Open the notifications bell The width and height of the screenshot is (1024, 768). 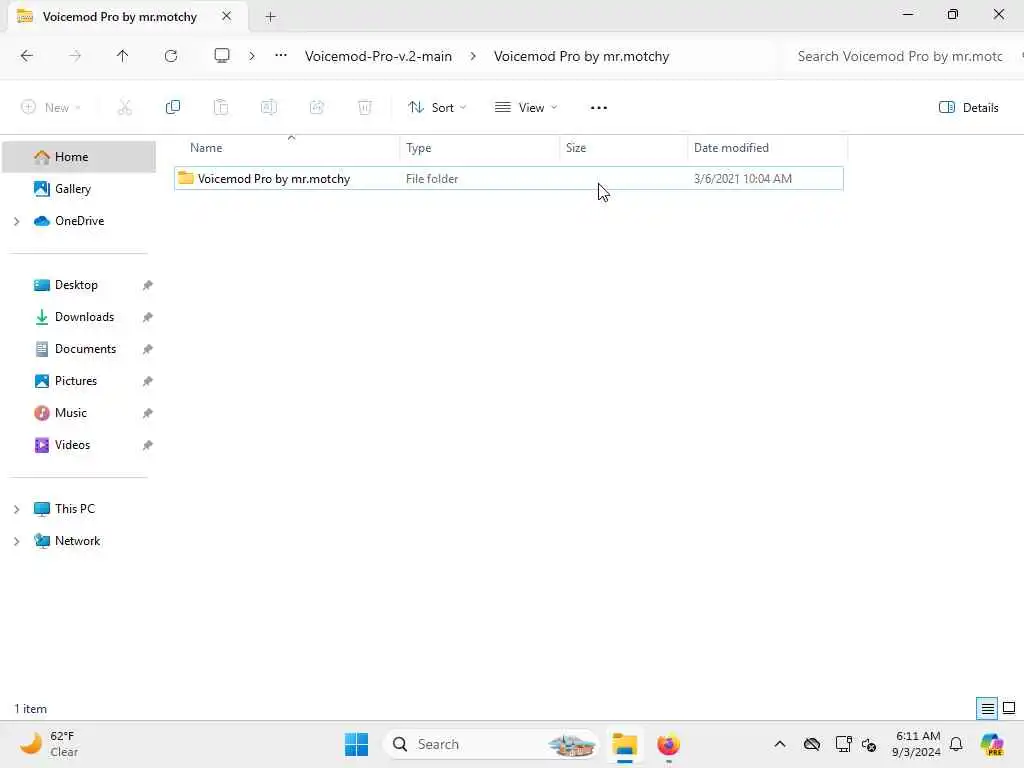click(956, 744)
